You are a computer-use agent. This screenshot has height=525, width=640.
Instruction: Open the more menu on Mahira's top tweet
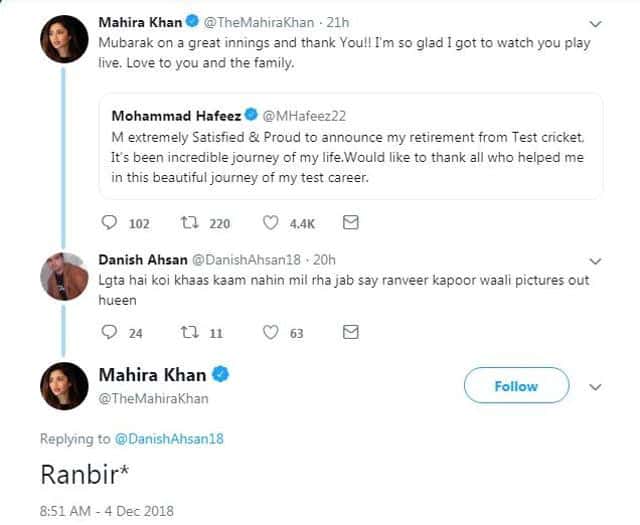pos(597,22)
